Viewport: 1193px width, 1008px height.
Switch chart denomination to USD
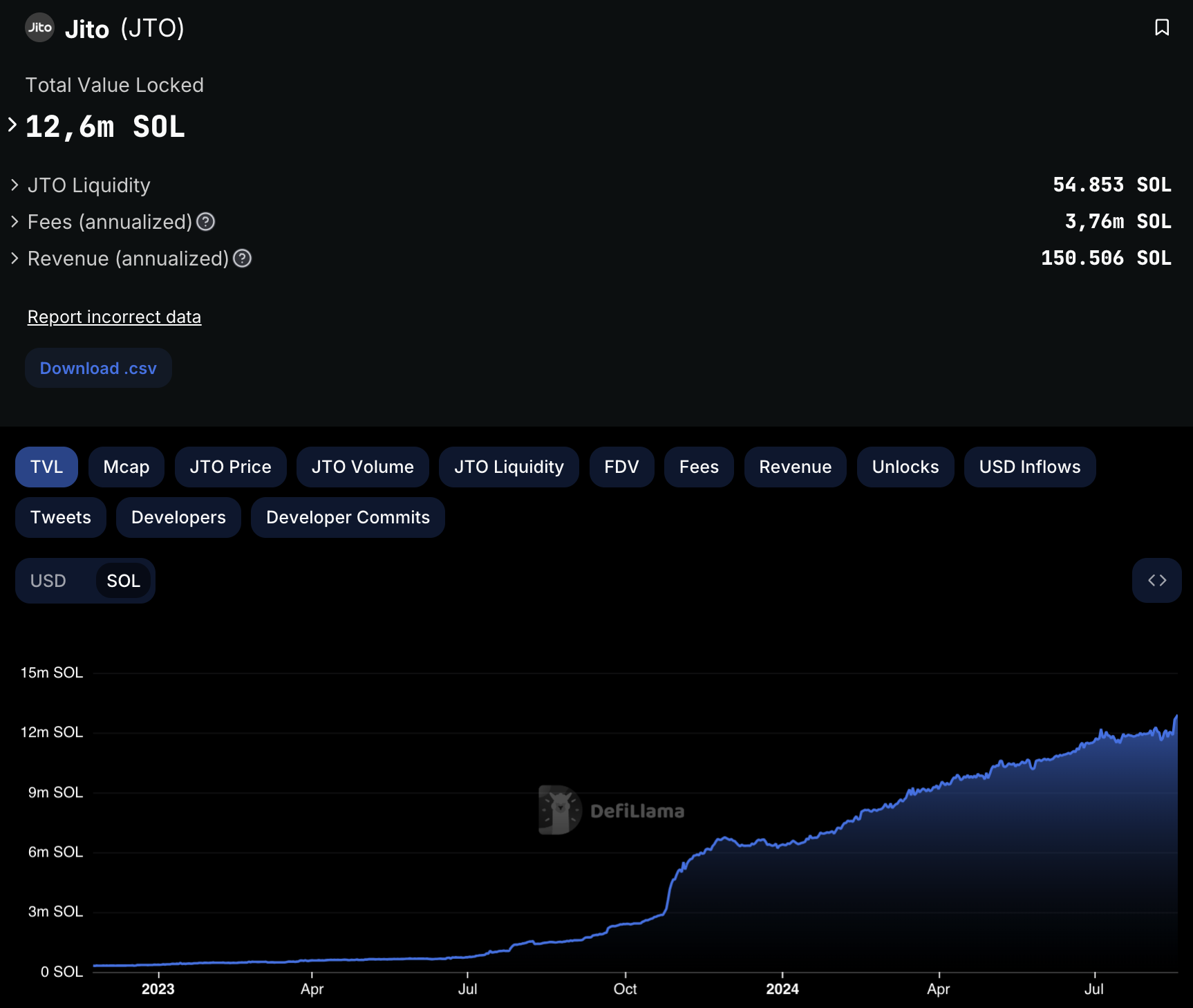48,581
